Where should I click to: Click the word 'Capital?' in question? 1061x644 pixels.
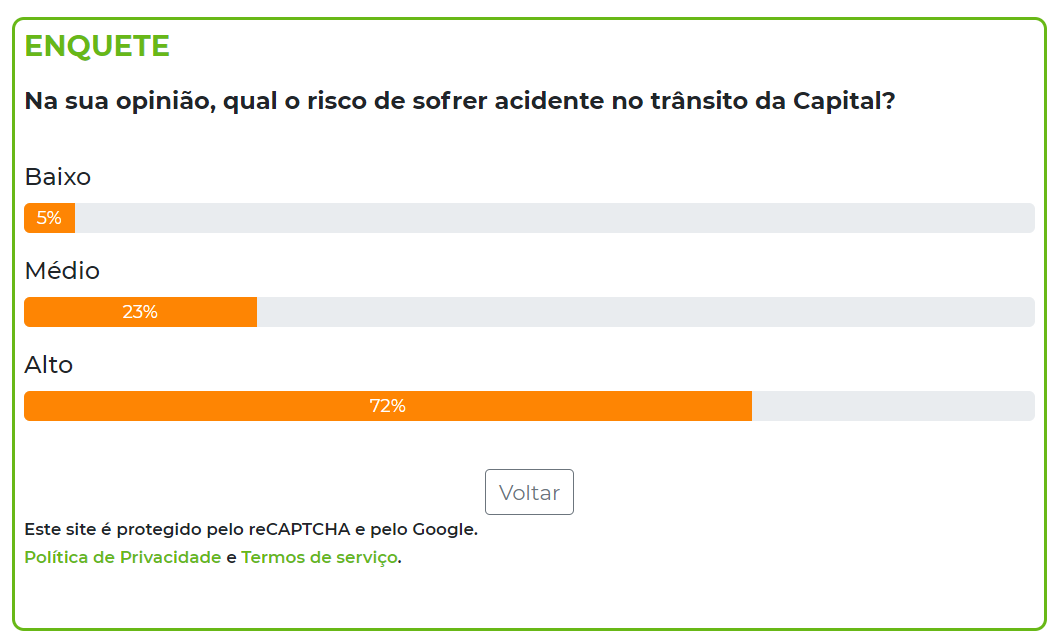844,101
